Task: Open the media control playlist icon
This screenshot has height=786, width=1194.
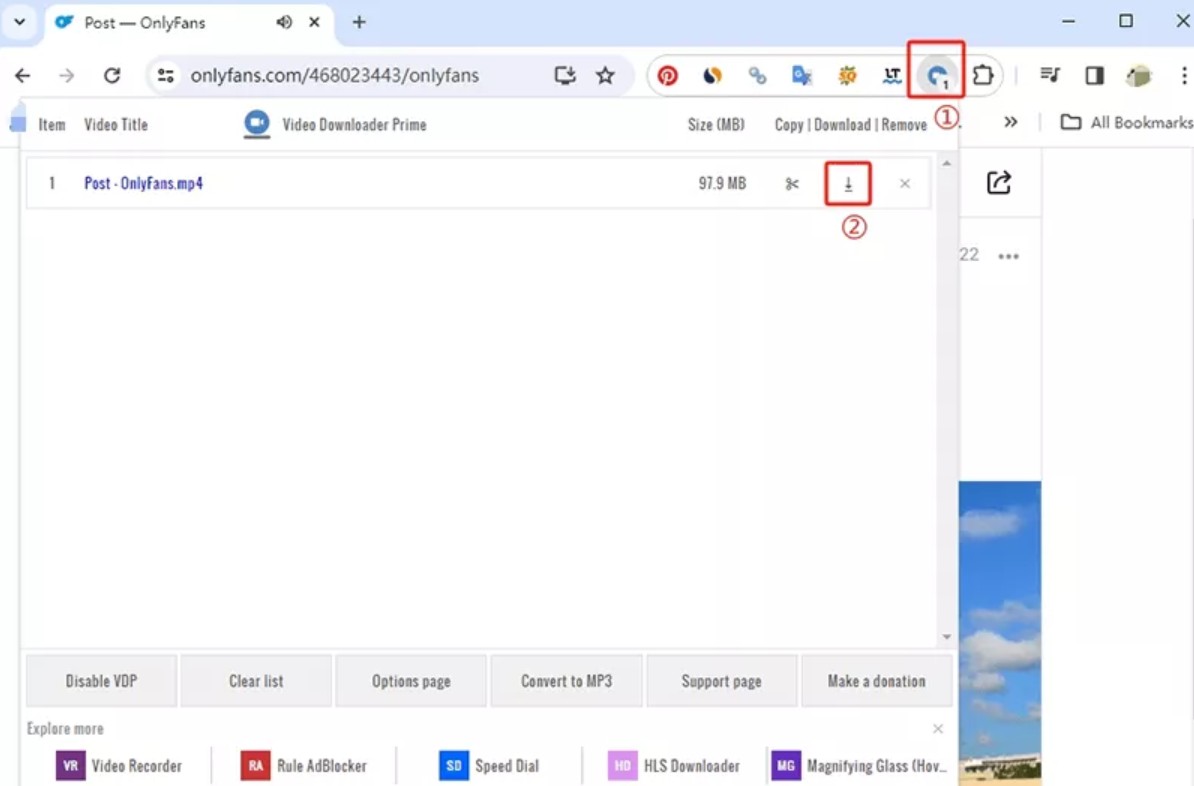Action: coord(1050,75)
